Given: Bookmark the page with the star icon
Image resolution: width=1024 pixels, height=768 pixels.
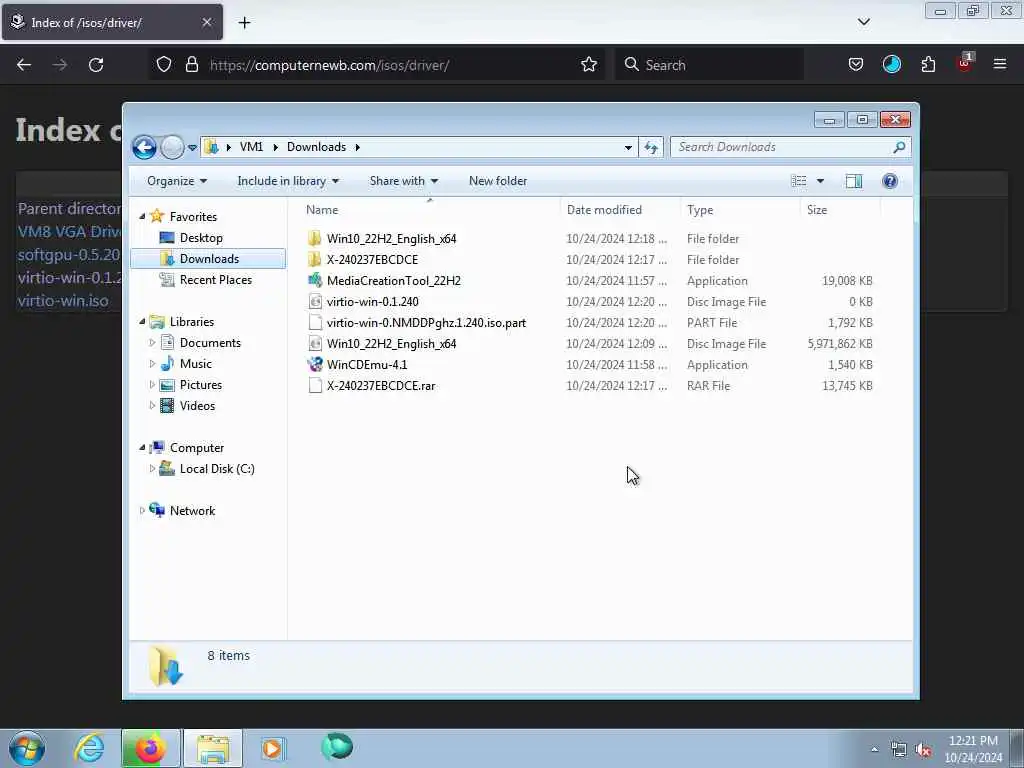Looking at the screenshot, I should 588,65.
